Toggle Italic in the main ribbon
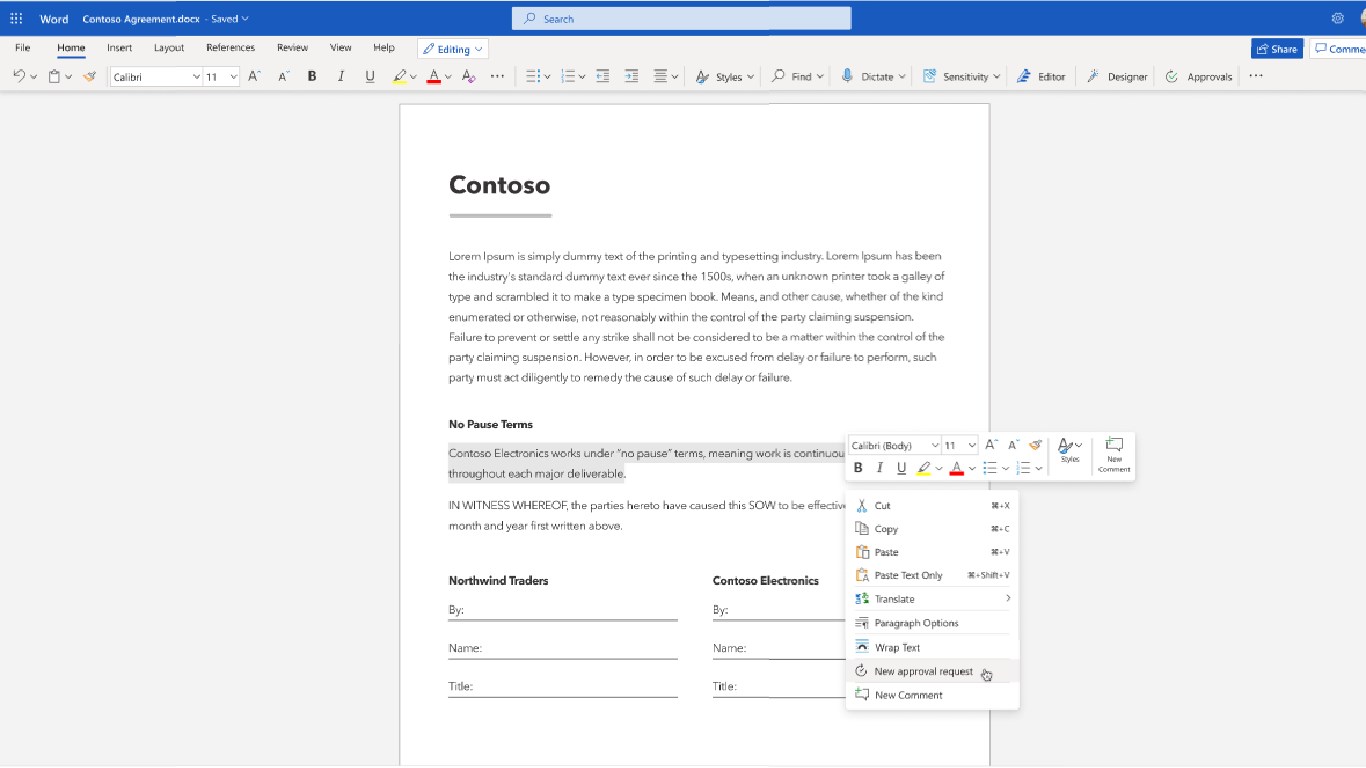 (341, 76)
